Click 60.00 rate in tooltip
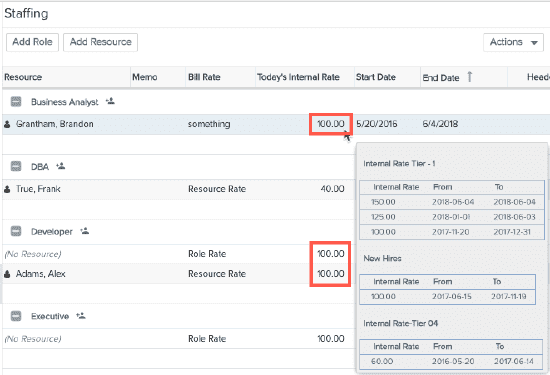This screenshot has height=375, width=550. [382, 361]
